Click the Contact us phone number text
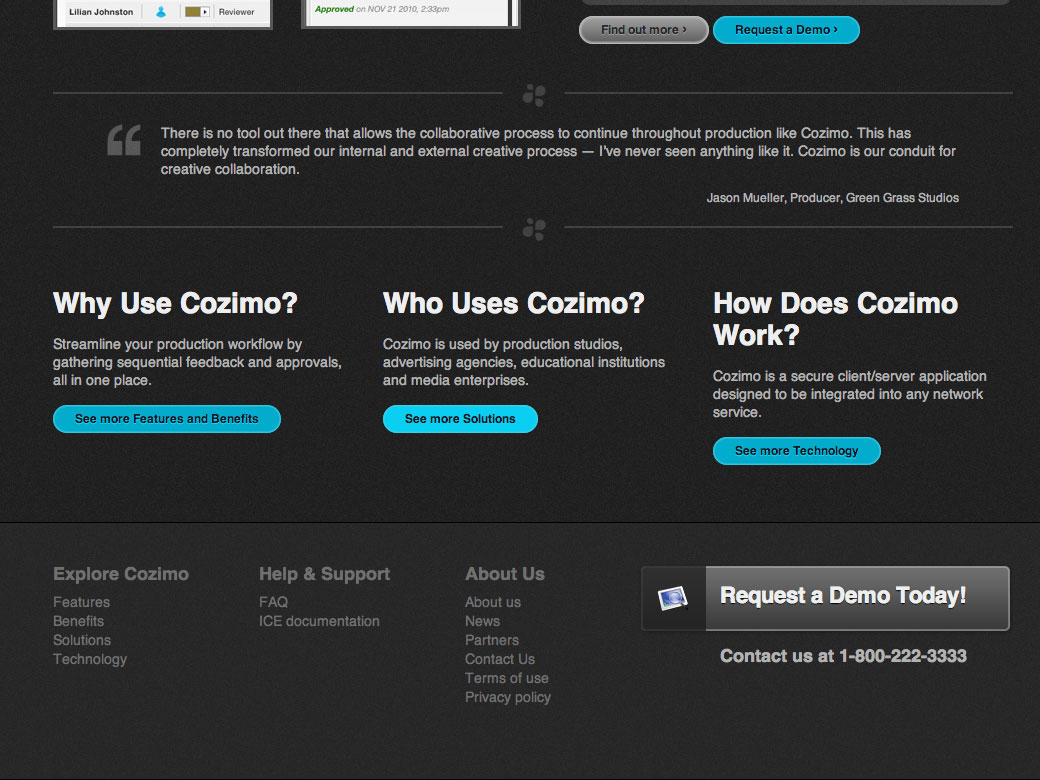The width and height of the screenshot is (1040, 780). [x=843, y=656]
